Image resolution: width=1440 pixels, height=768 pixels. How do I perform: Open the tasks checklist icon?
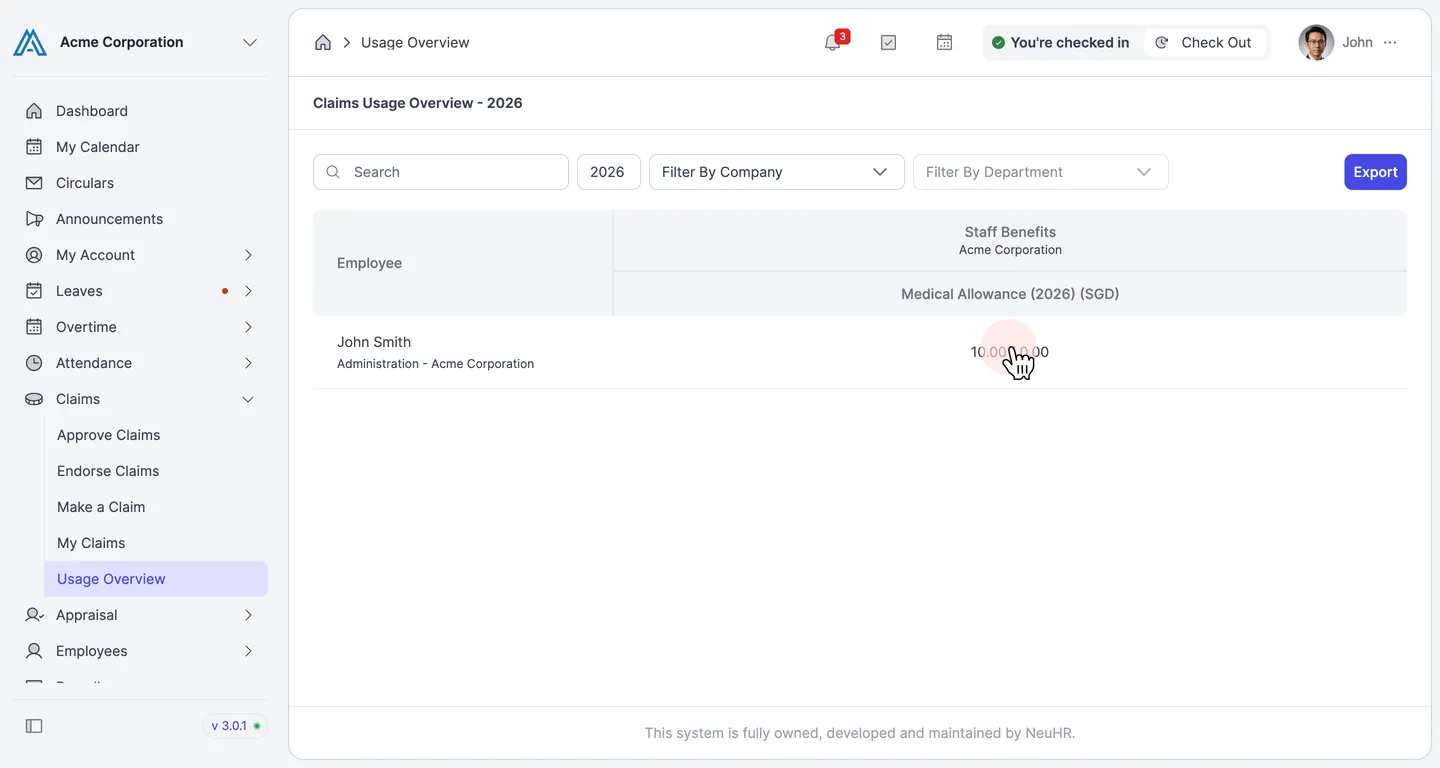click(888, 42)
